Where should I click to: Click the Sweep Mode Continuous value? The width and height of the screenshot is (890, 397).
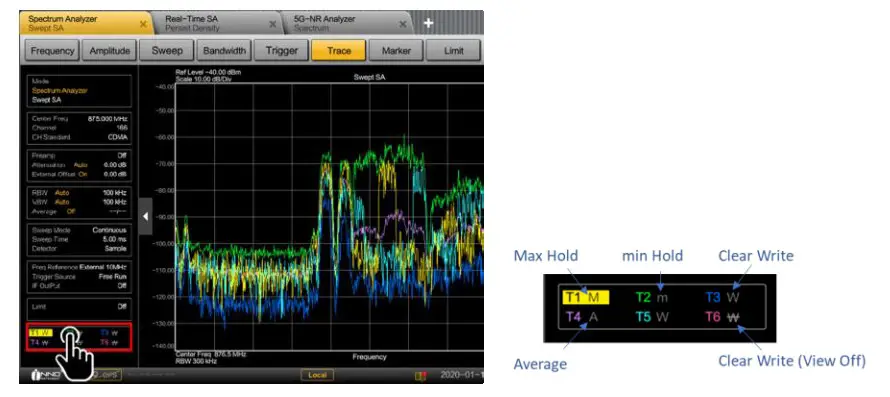tap(110, 230)
